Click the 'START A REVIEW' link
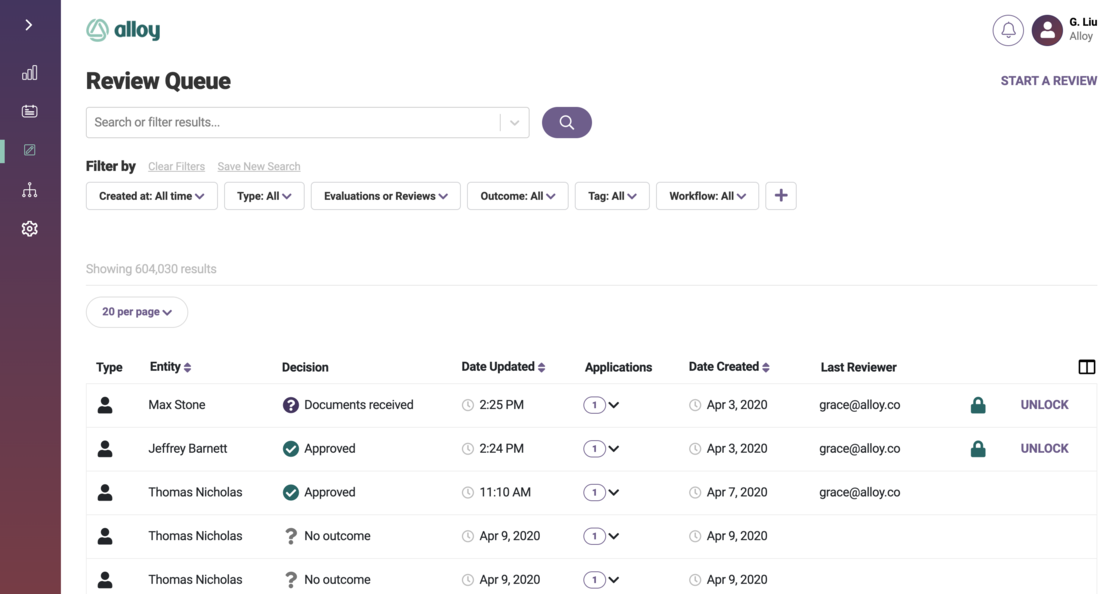 click(x=1048, y=81)
